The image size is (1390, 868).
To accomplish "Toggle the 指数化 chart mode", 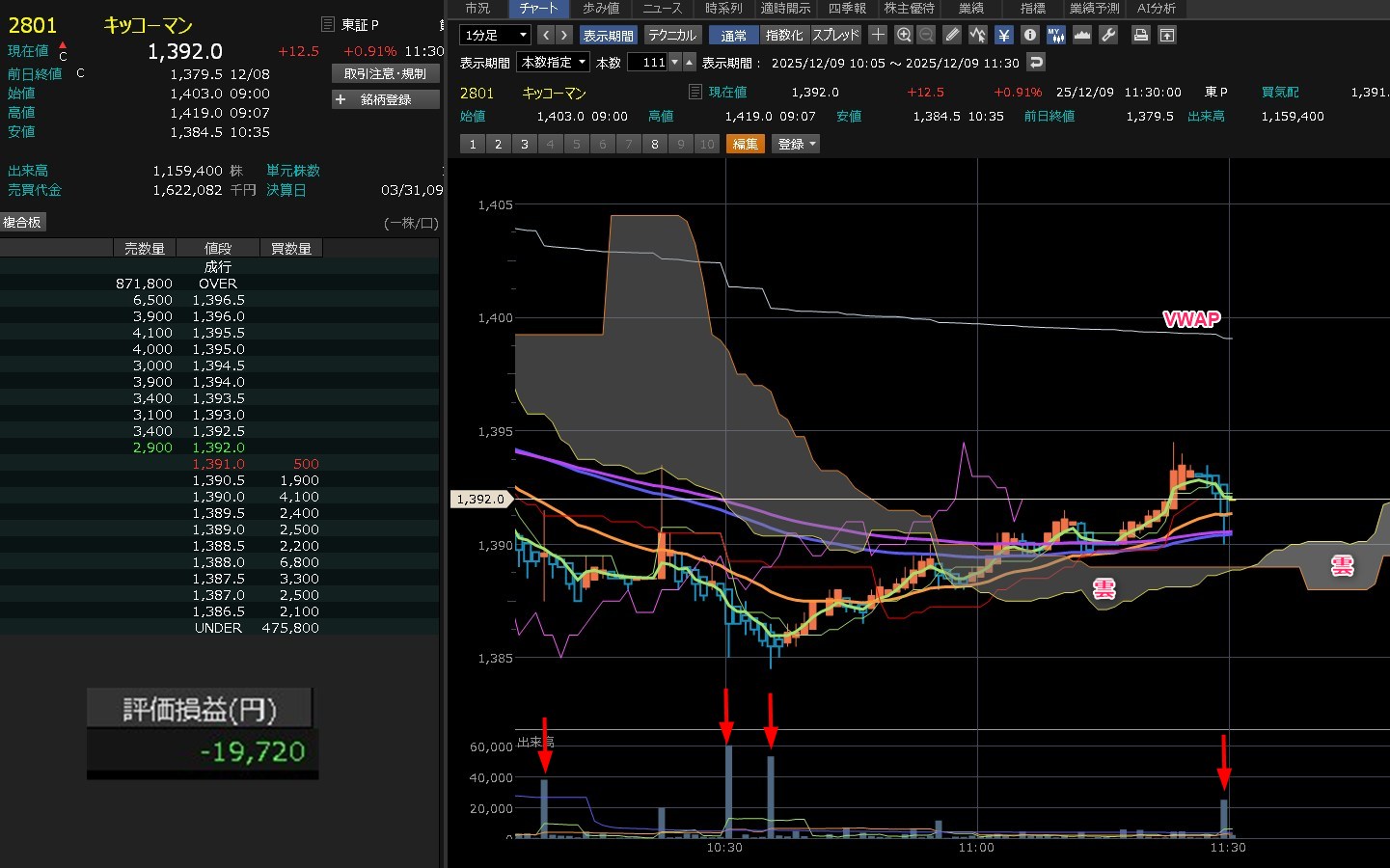I will (x=783, y=35).
